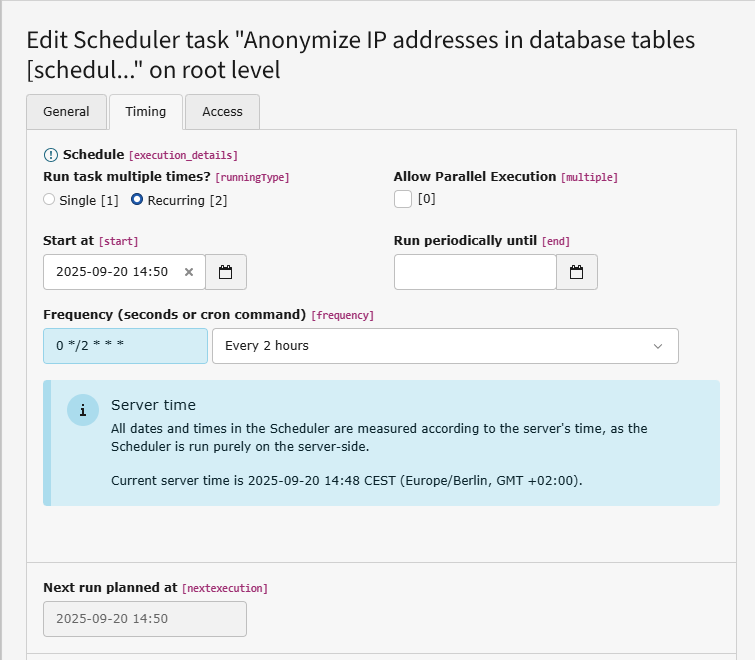Click the Run periodically until input field
Image resolution: width=755 pixels, height=660 pixels.
[x=475, y=272]
